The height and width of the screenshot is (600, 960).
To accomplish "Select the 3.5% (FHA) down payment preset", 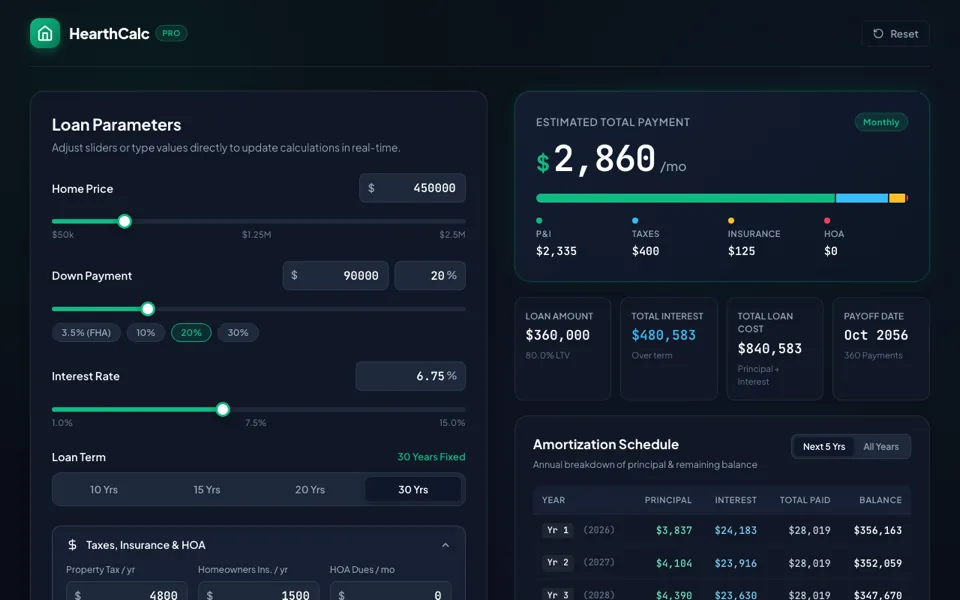I will pyautogui.click(x=86, y=332).
